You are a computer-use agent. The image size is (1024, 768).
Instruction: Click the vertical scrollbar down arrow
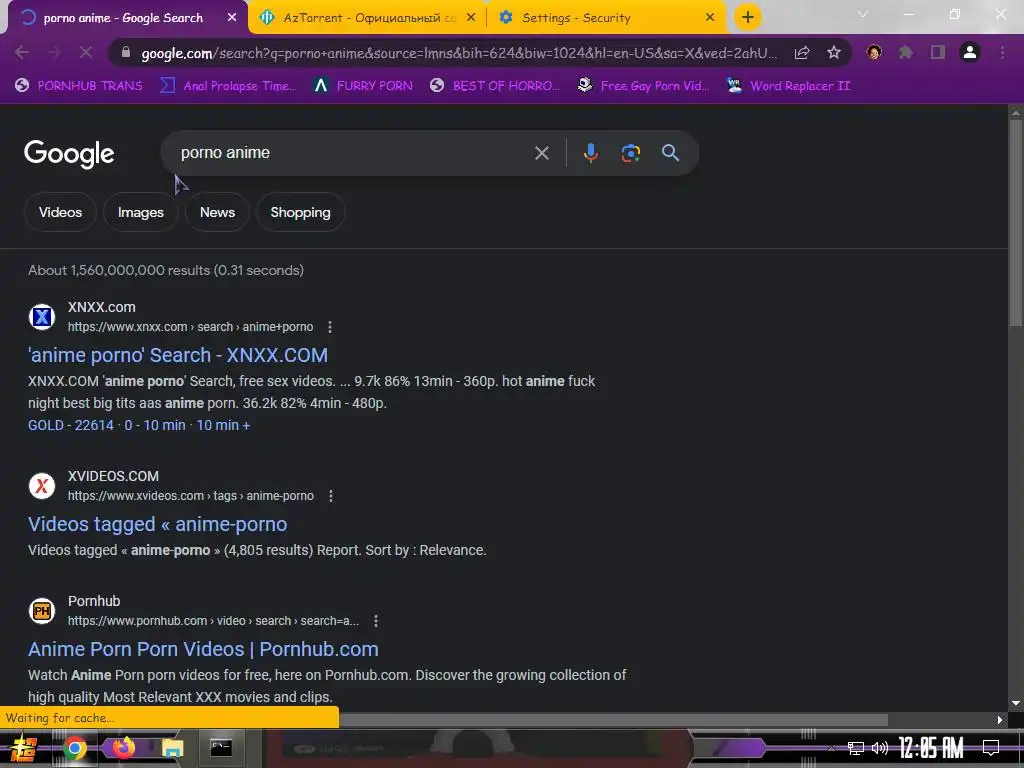point(1016,703)
